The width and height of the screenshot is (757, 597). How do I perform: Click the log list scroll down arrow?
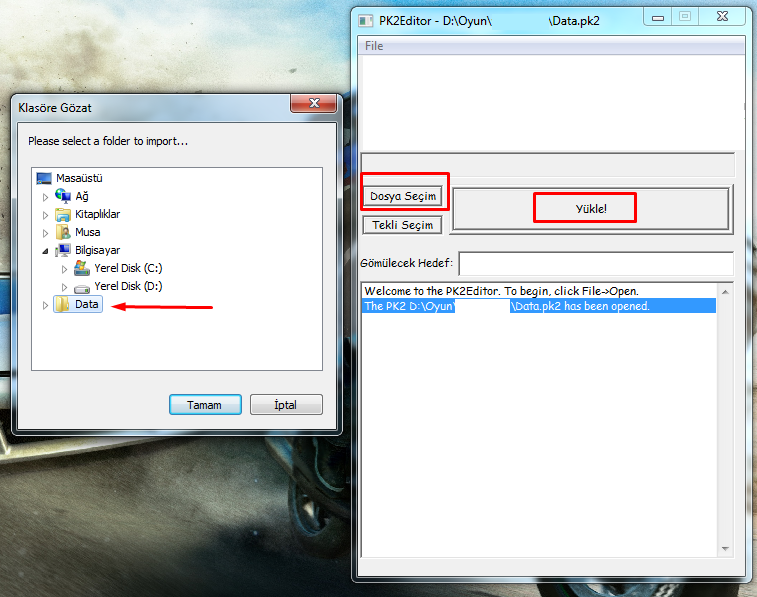[725, 549]
